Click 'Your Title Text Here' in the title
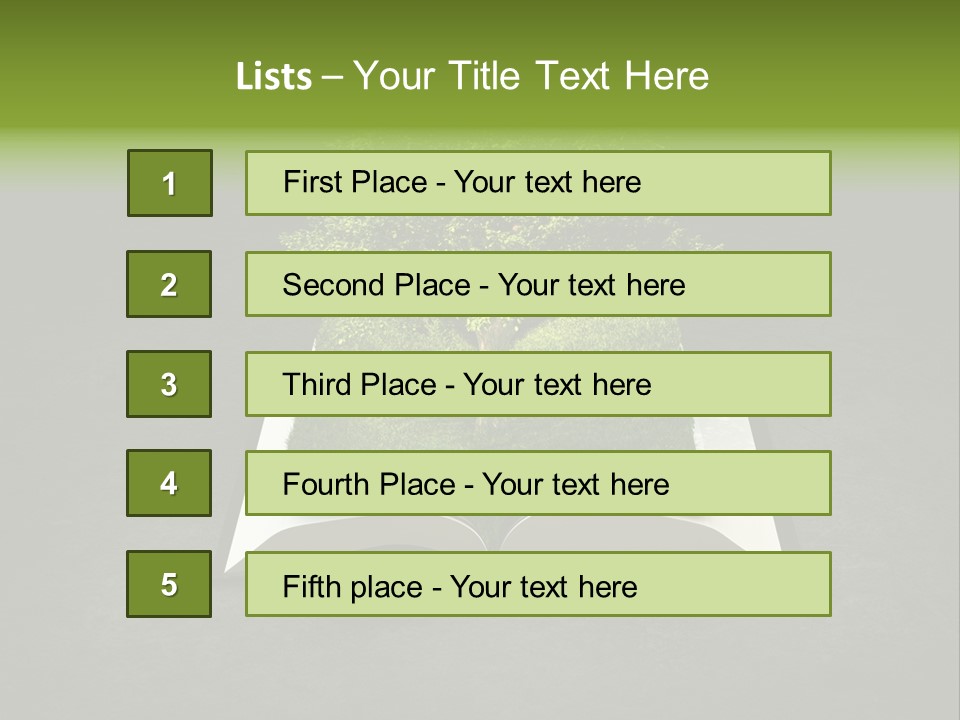 click(x=531, y=77)
